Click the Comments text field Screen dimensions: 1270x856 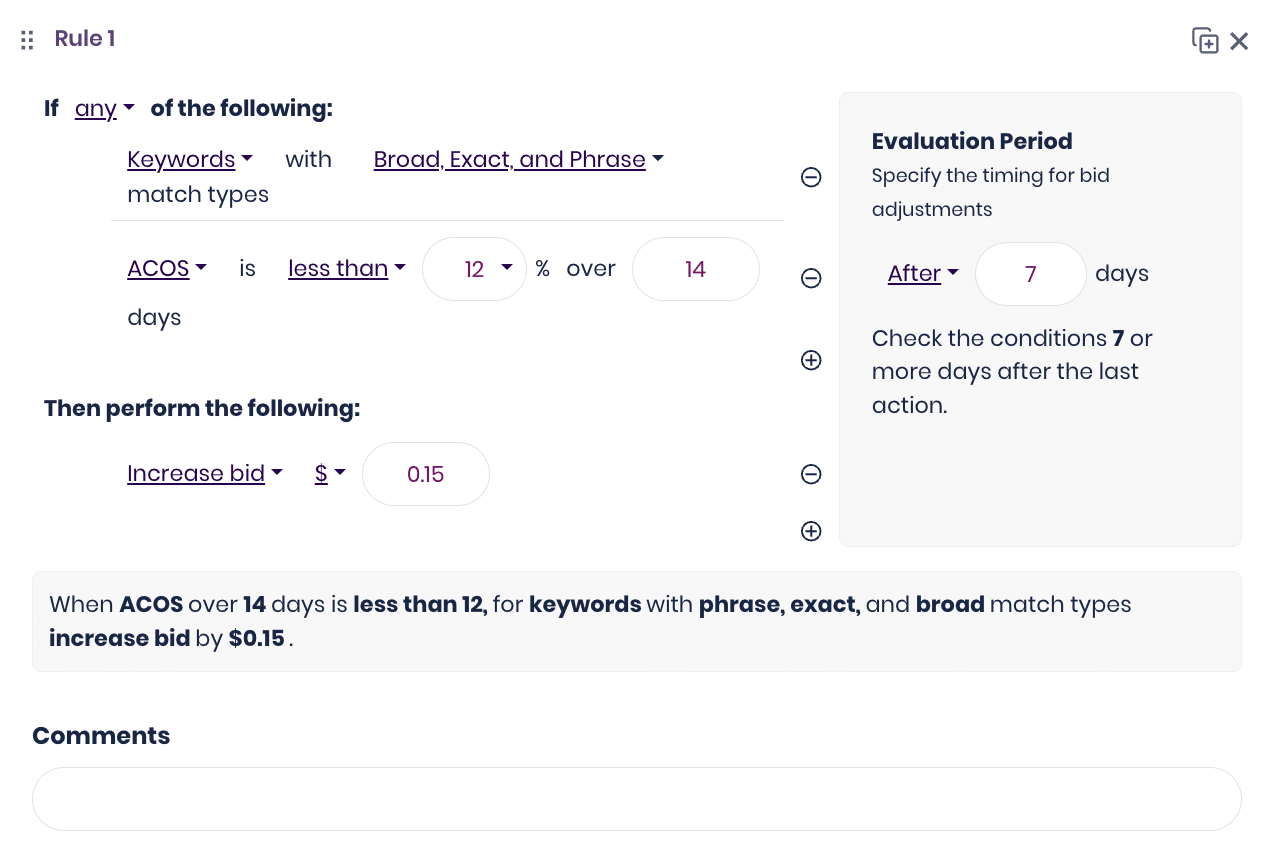pos(637,799)
